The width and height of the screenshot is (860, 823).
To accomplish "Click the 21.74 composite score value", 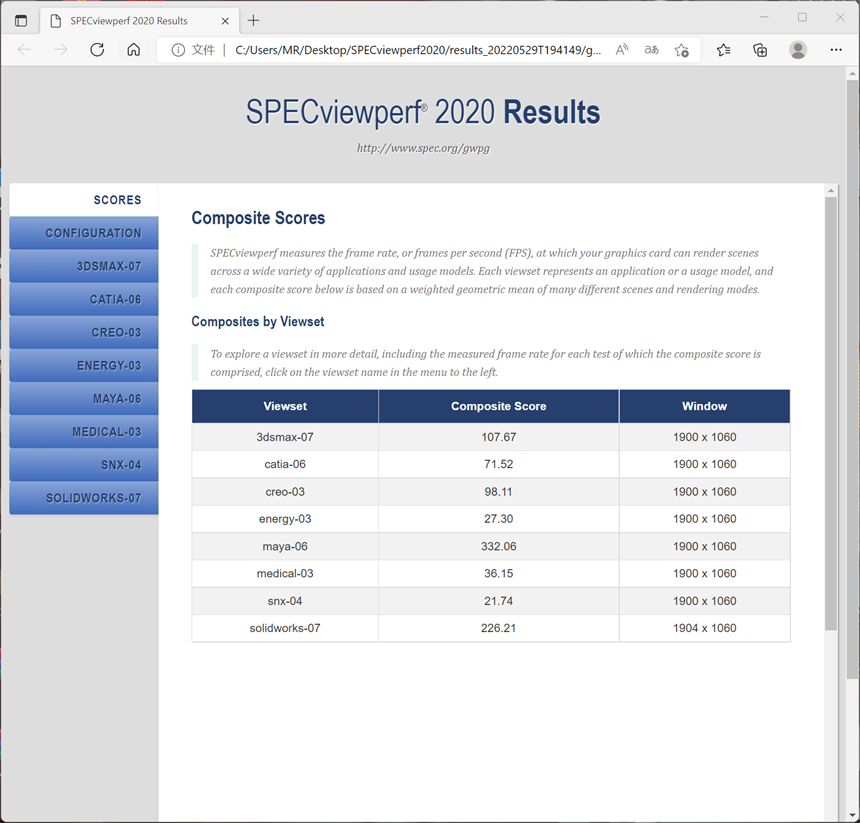I will [x=499, y=601].
